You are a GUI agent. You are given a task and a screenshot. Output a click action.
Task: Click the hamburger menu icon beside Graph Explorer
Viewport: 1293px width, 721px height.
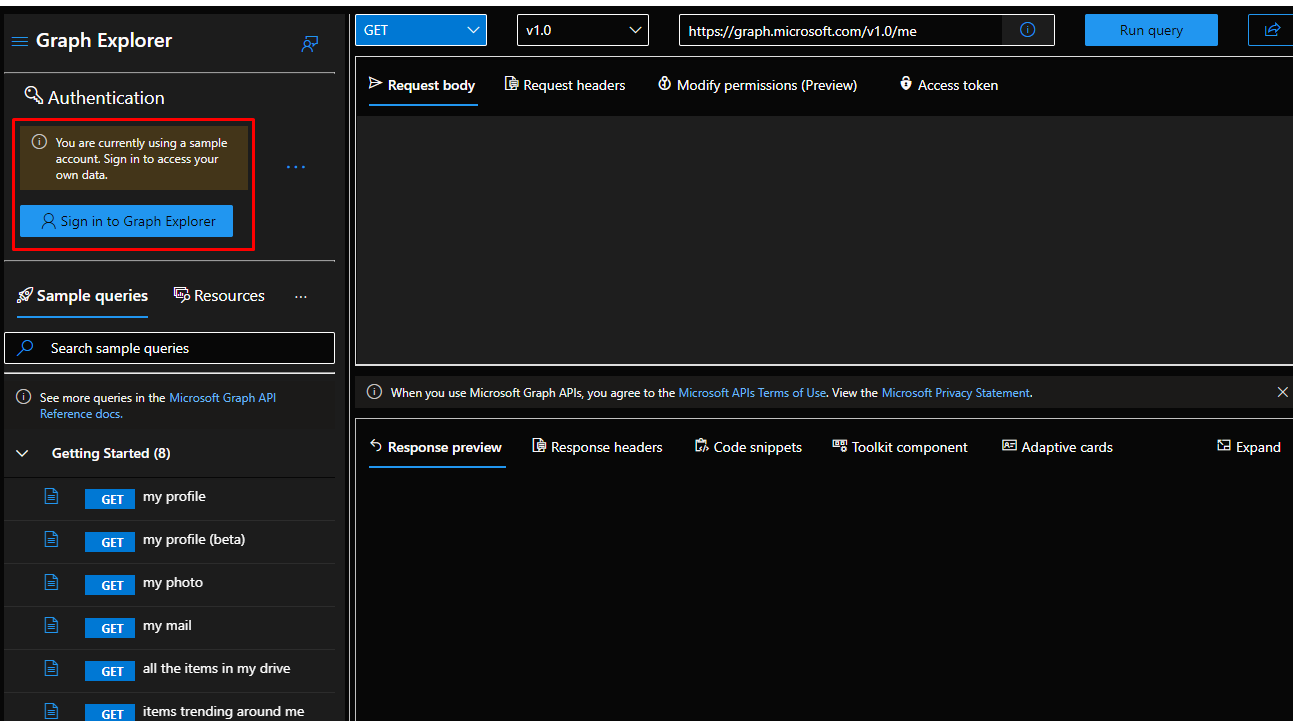click(x=19, y=41)
